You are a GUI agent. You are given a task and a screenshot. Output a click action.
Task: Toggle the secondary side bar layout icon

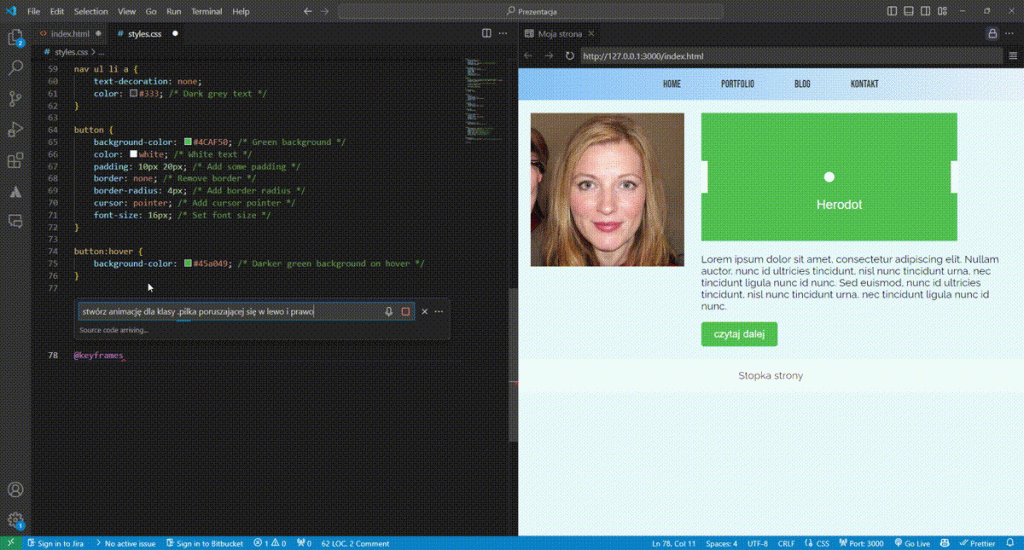click(x=925, y=11)
